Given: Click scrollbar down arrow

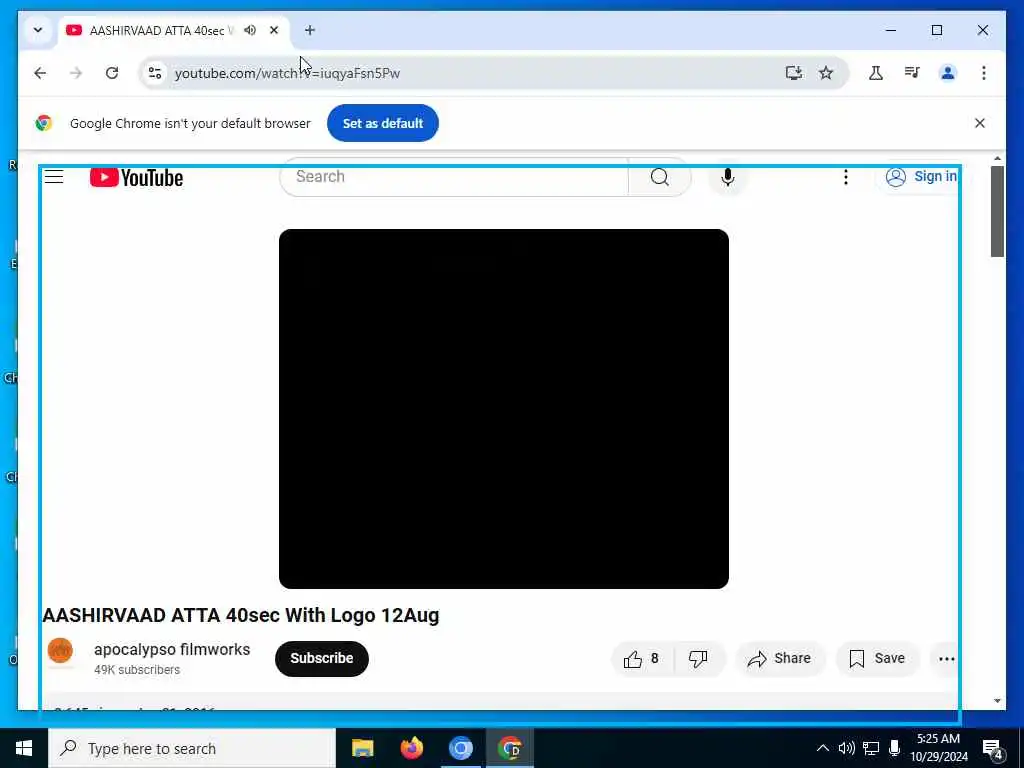Looking at the screenshot, I should [x=997, y=701].
